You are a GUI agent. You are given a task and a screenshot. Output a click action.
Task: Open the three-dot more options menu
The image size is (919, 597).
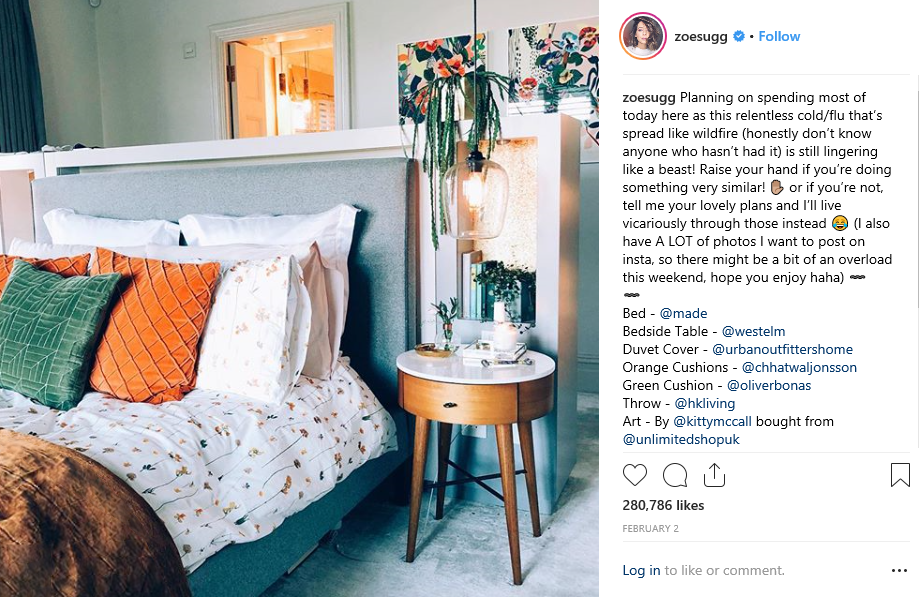(x=899, y=571)
